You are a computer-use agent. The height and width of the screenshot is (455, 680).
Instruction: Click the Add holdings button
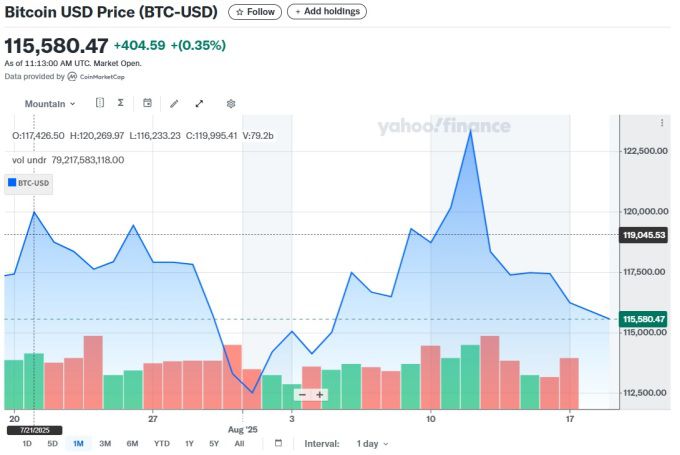pyautogui.click(x=327, y=12)
